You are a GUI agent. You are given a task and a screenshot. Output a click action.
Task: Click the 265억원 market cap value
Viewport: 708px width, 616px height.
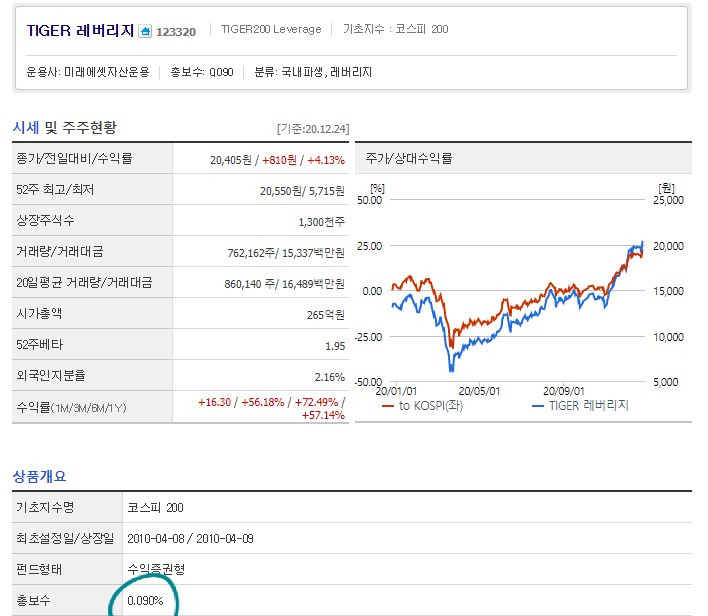tap(326, 315)
